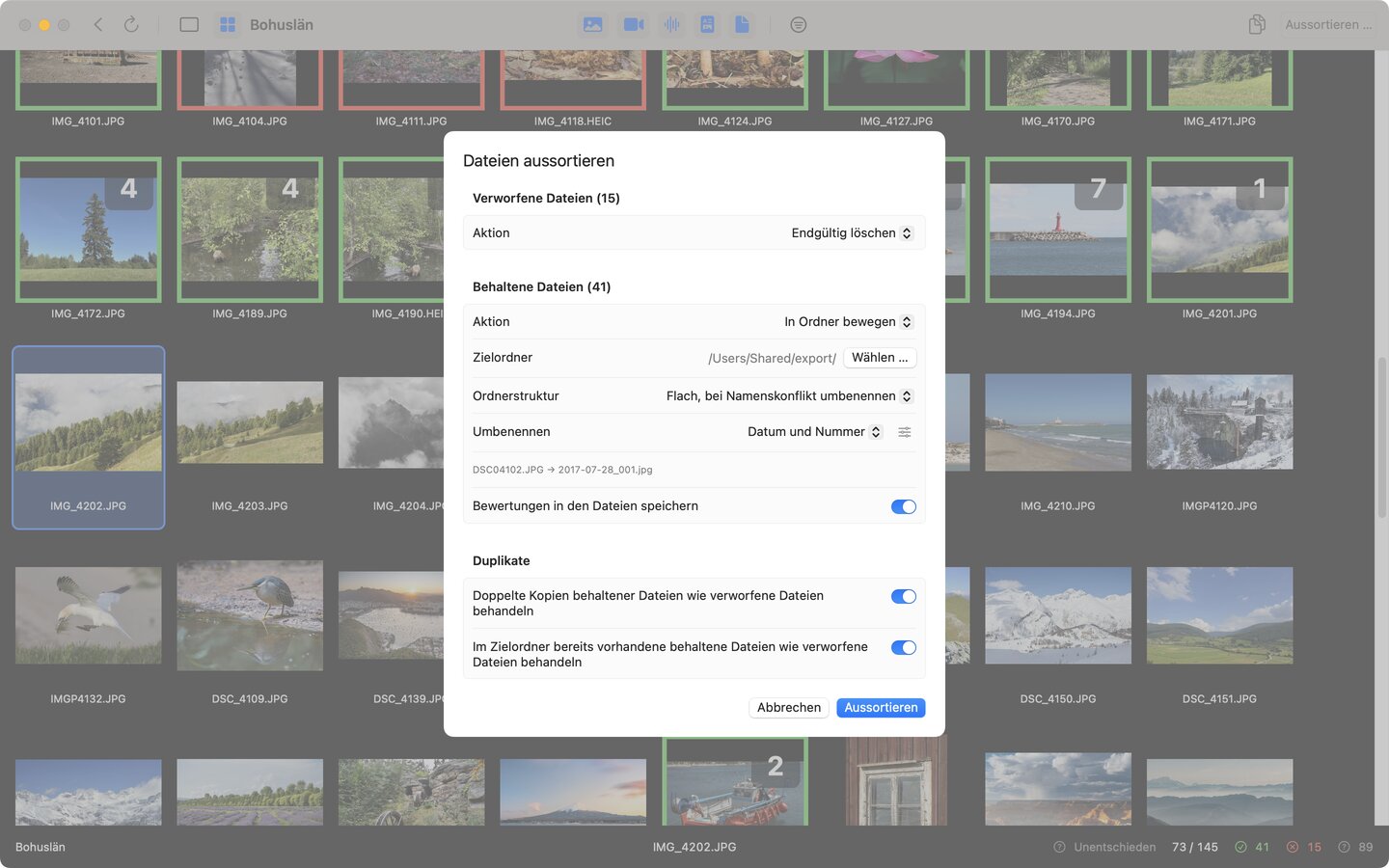Click the Duplikate section heading
Viewport: 1389px width, 868px height.
502,561
